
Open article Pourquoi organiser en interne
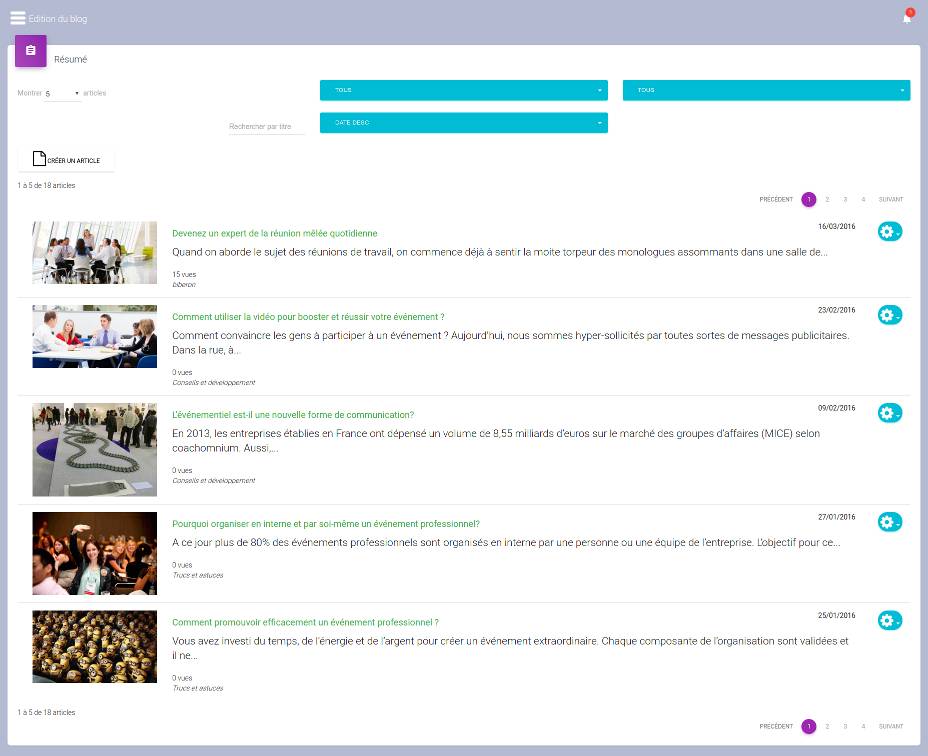coord(326,524)
